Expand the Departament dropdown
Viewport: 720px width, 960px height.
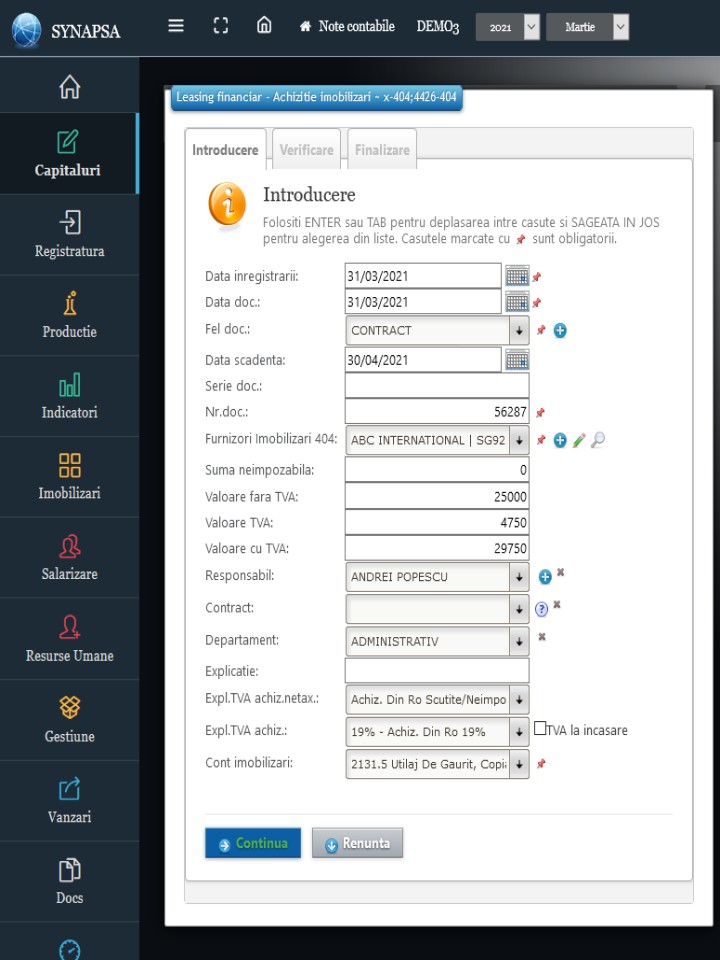tap(437, 642)
